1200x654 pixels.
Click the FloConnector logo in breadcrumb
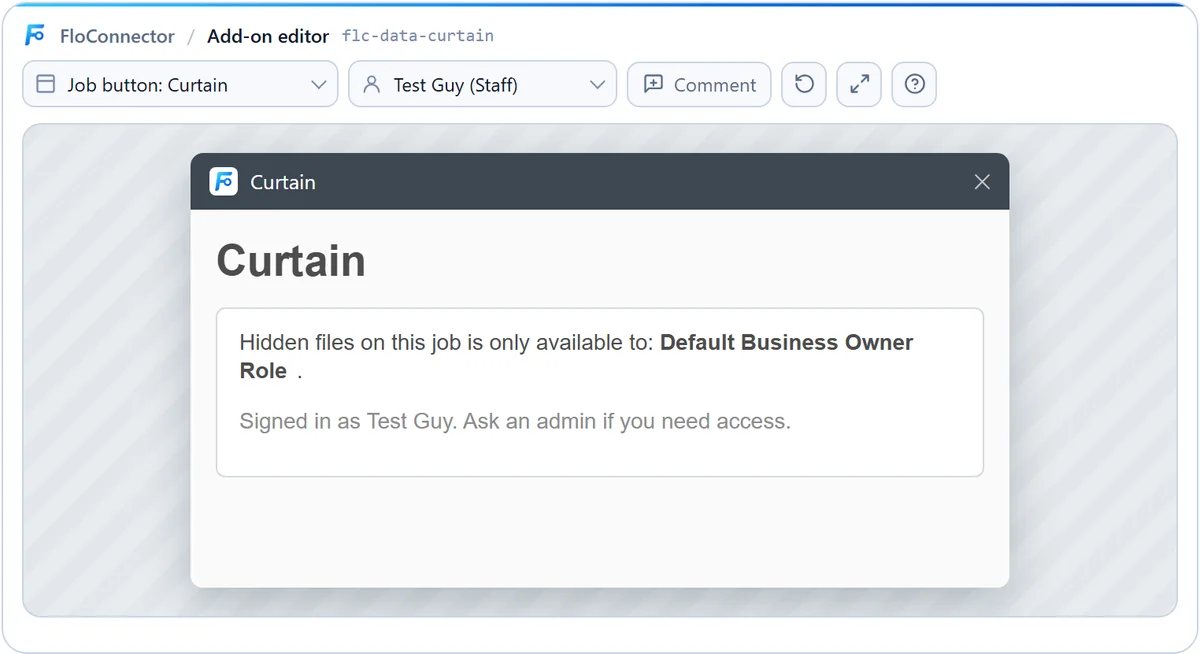(35, 36)
